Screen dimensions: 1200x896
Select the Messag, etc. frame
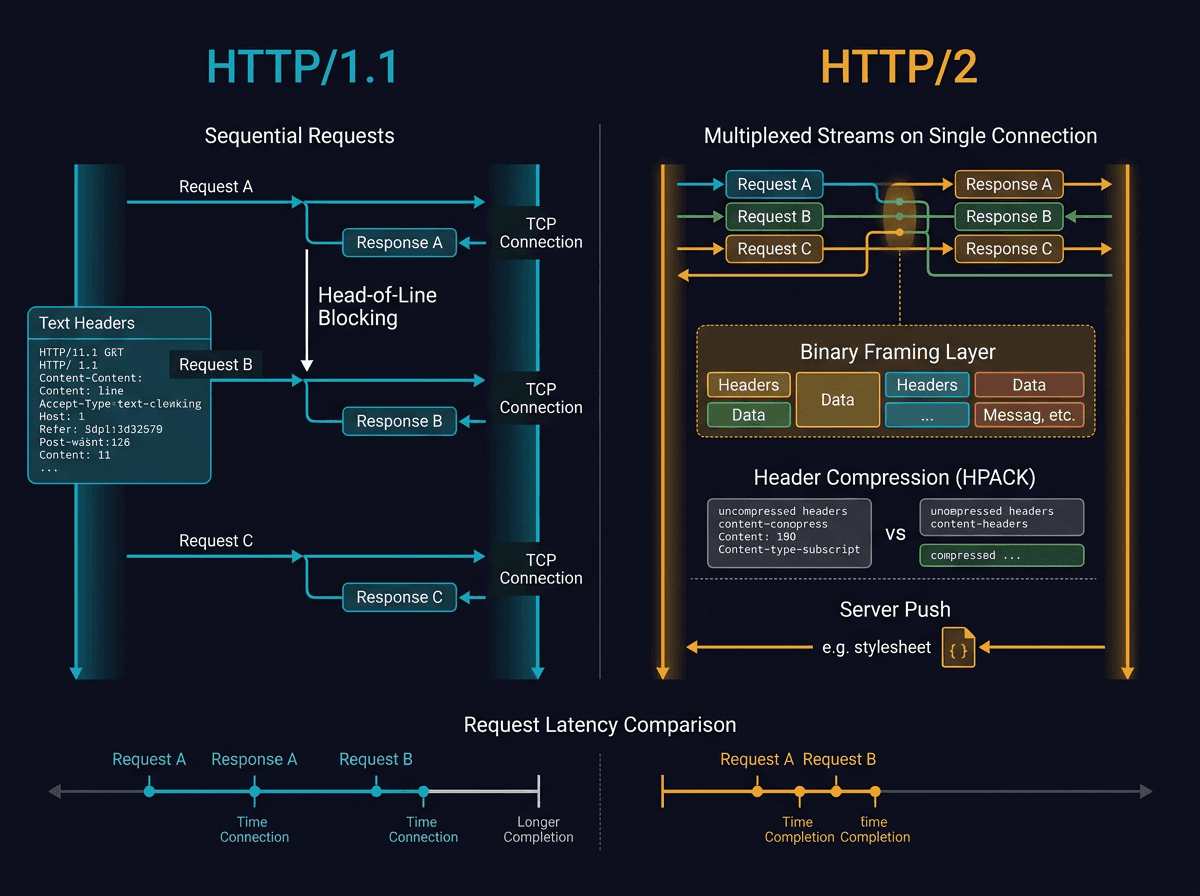click(x=1029, y=414)
